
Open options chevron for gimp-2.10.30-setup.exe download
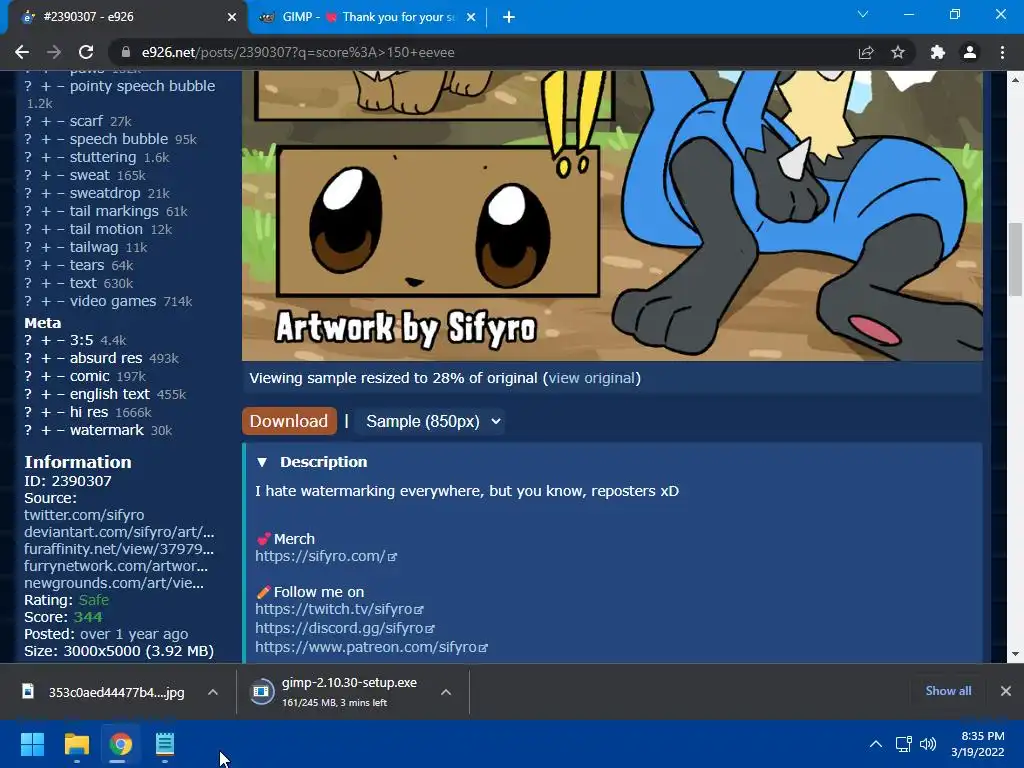pyautogui.click(x=446, y=692)
